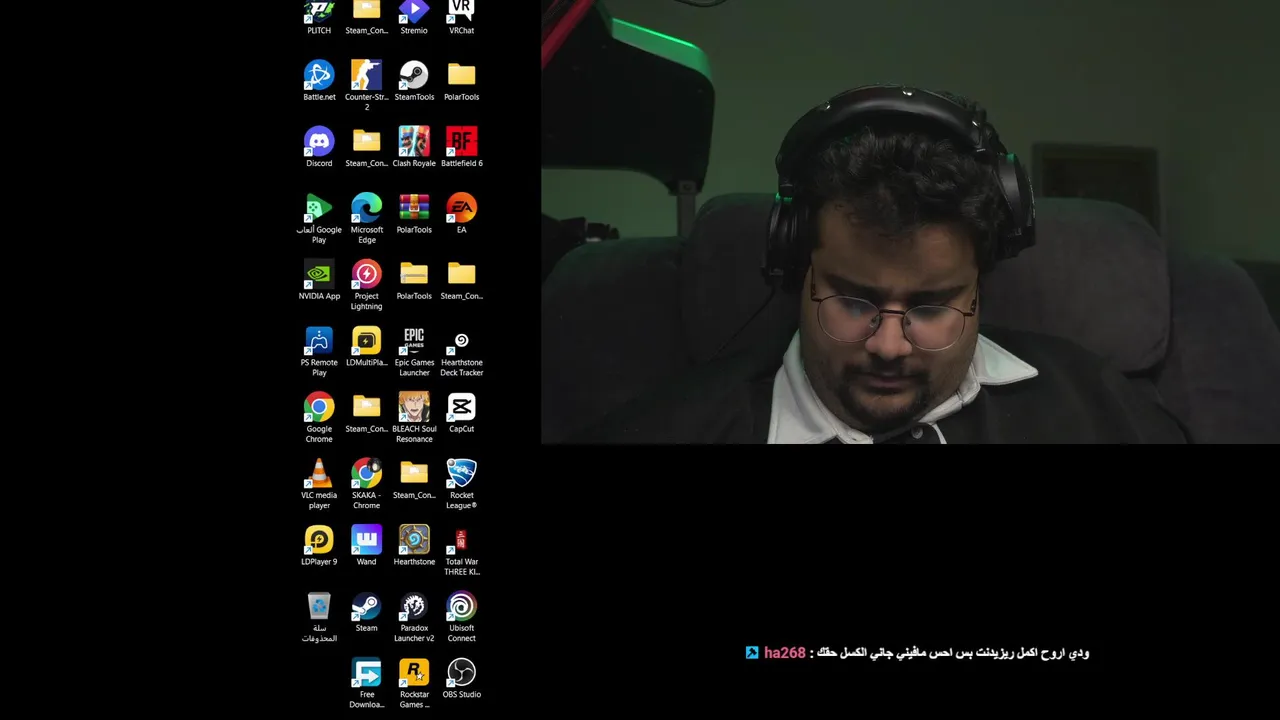Launch the LDMultiPlayer shortcut

[x=366, y=346]
